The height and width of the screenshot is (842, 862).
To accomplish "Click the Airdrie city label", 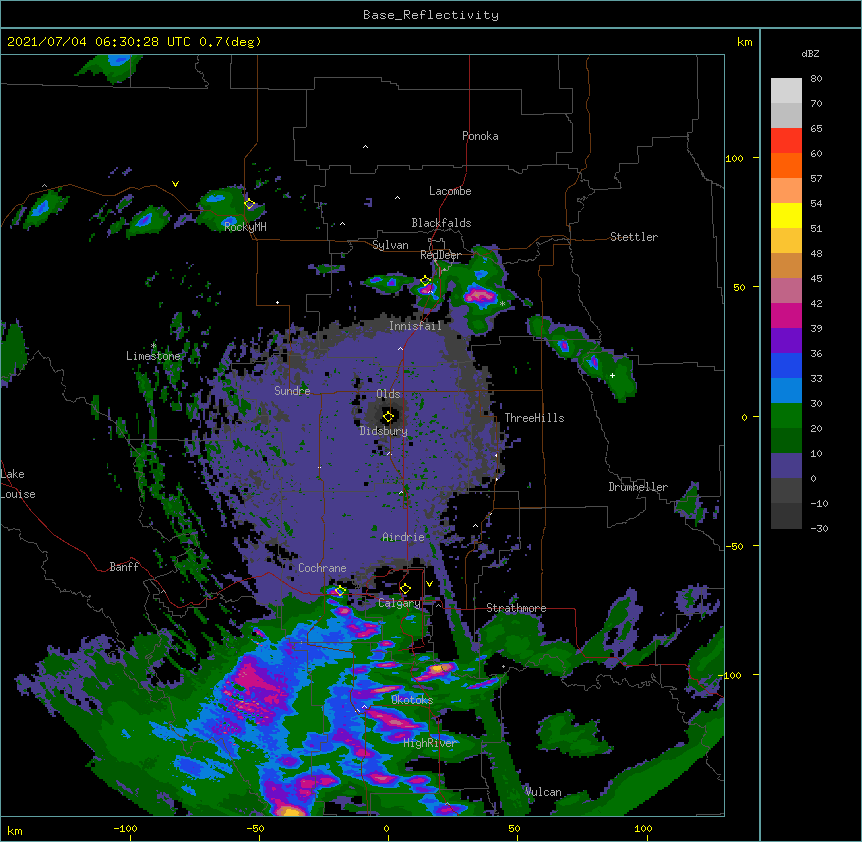I will click(403, 537).
